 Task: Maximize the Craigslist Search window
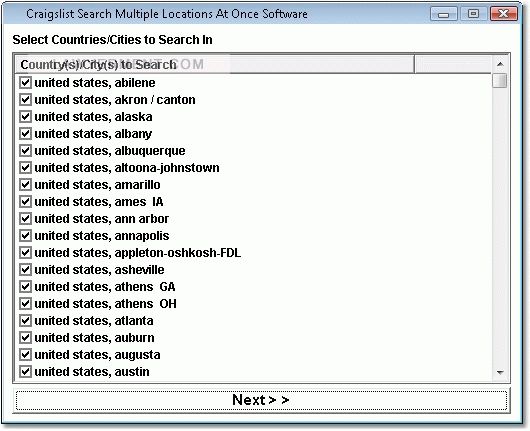tap(474, 14)
